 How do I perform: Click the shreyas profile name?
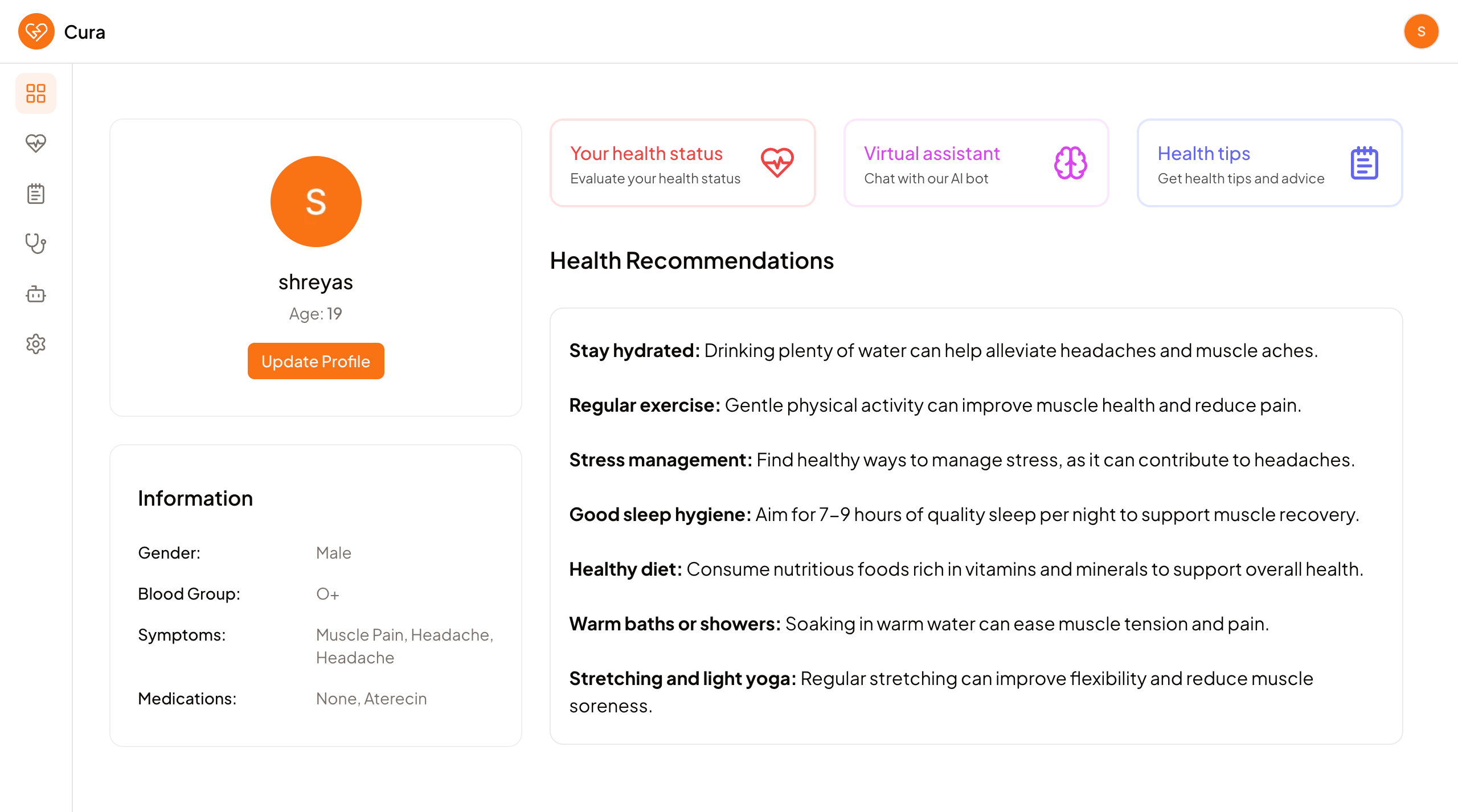coord(316,282)
